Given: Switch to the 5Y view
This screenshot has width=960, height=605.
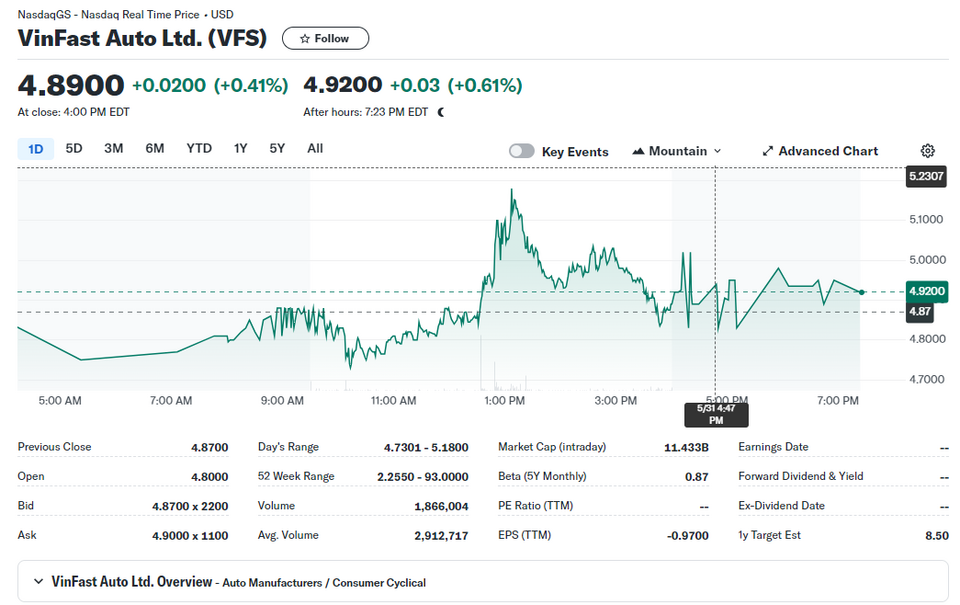Looking at the screenshot, I should (x=277, y=148).
